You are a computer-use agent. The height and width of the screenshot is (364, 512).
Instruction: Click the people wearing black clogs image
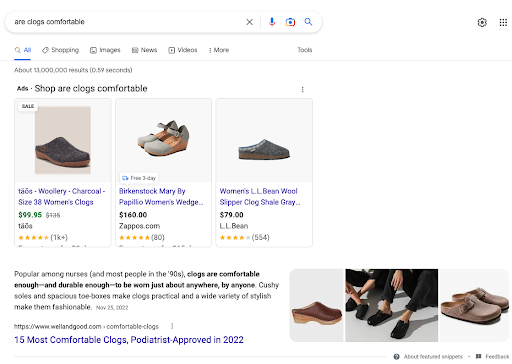click(x=391, y=305)
